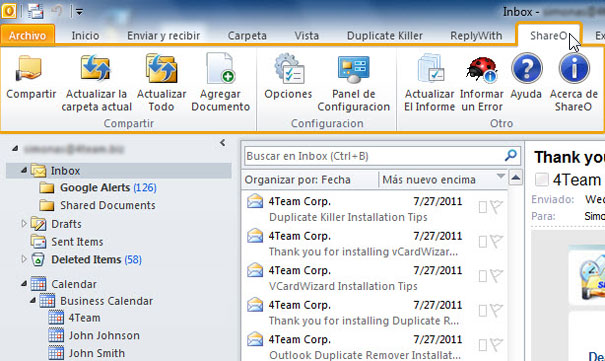Toggle category box of Thank you for installing vCardWizar email
This screenshot has width=605, height=361.
pos(483,242)
